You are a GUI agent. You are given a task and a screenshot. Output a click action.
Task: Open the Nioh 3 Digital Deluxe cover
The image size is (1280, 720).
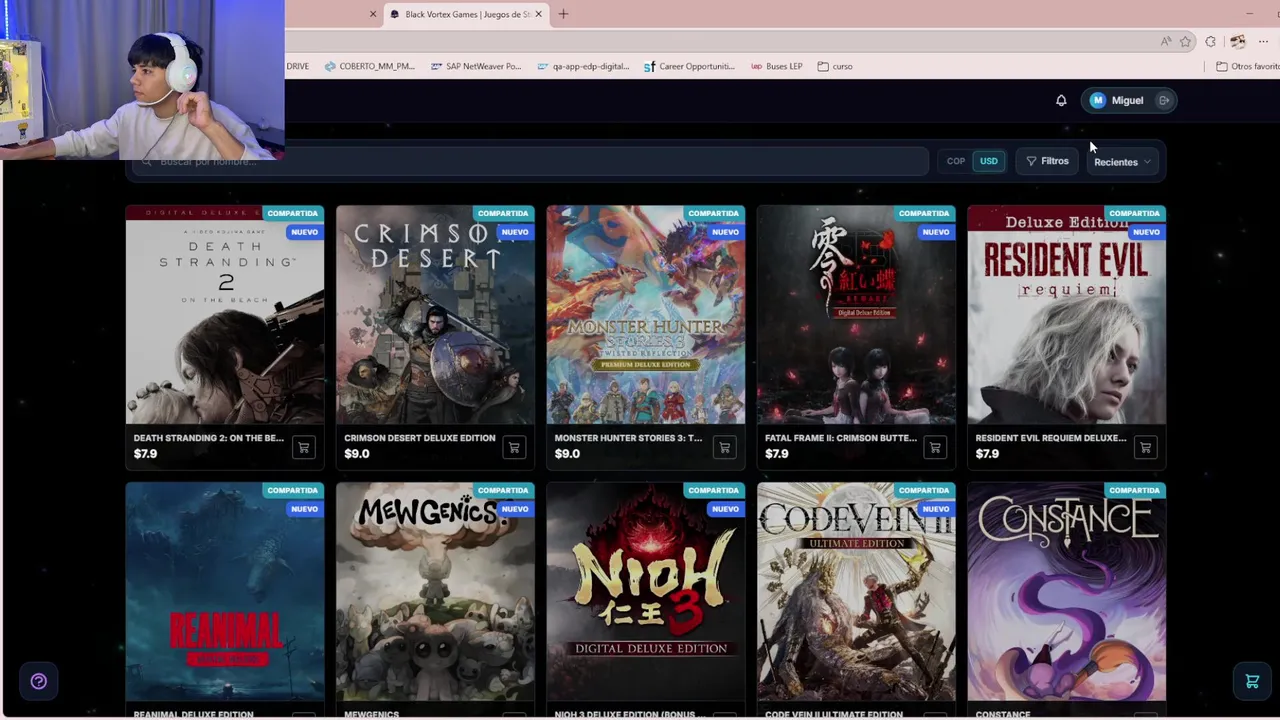tap(646, 592)
